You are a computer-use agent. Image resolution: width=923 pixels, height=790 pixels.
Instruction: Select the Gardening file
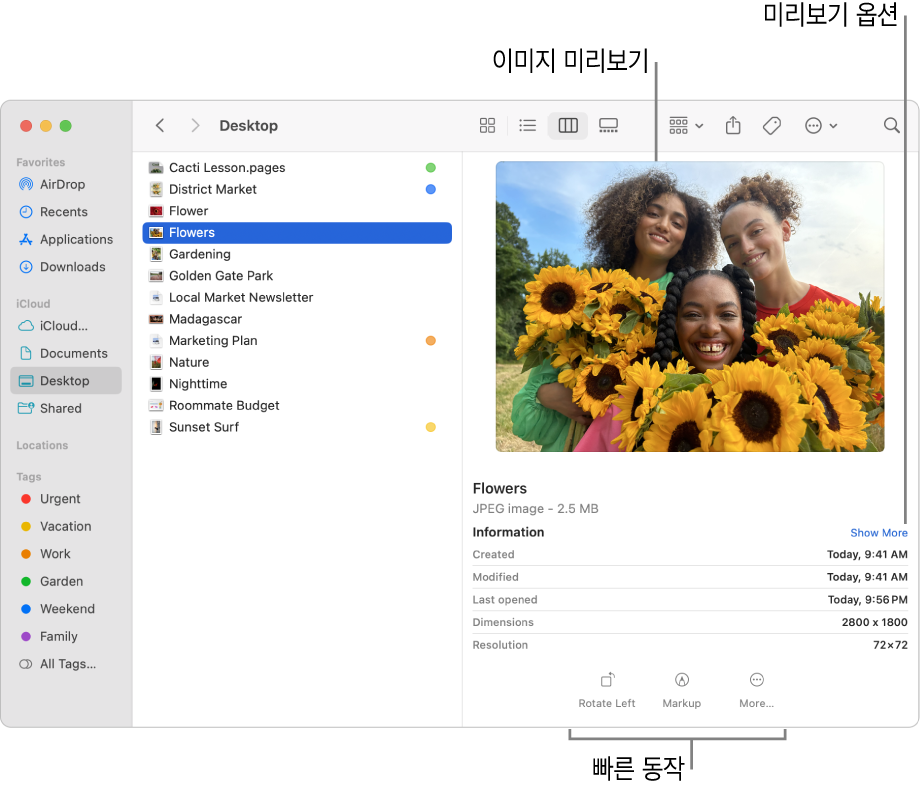pos(297,254)
